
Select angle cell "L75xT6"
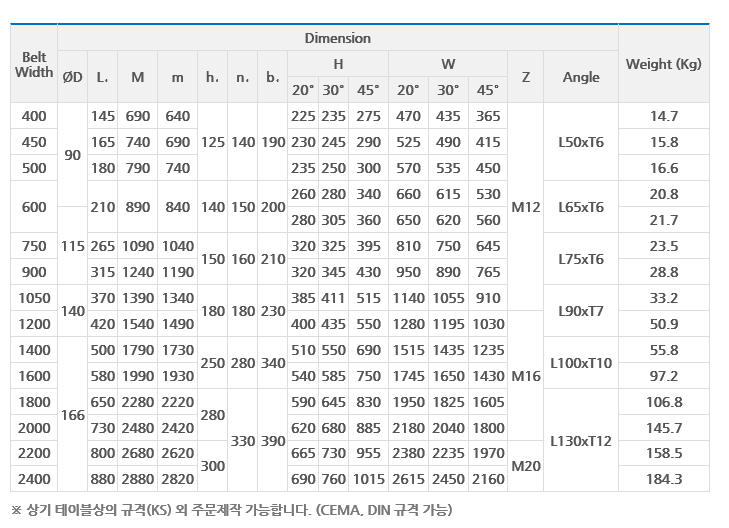tap(581, 259)
